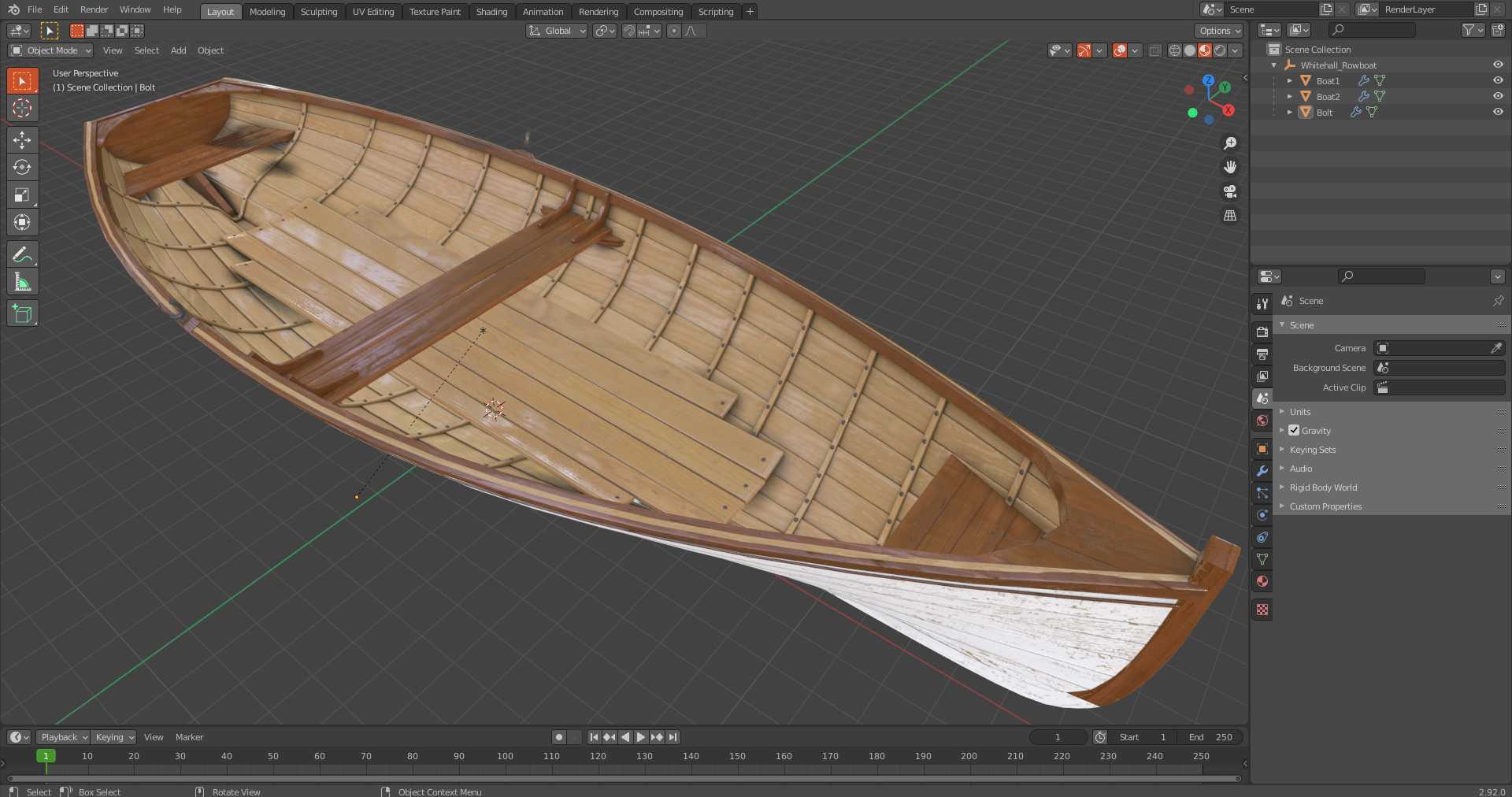
Task: Toggle auto keying record button
Action: pos(559,737)
